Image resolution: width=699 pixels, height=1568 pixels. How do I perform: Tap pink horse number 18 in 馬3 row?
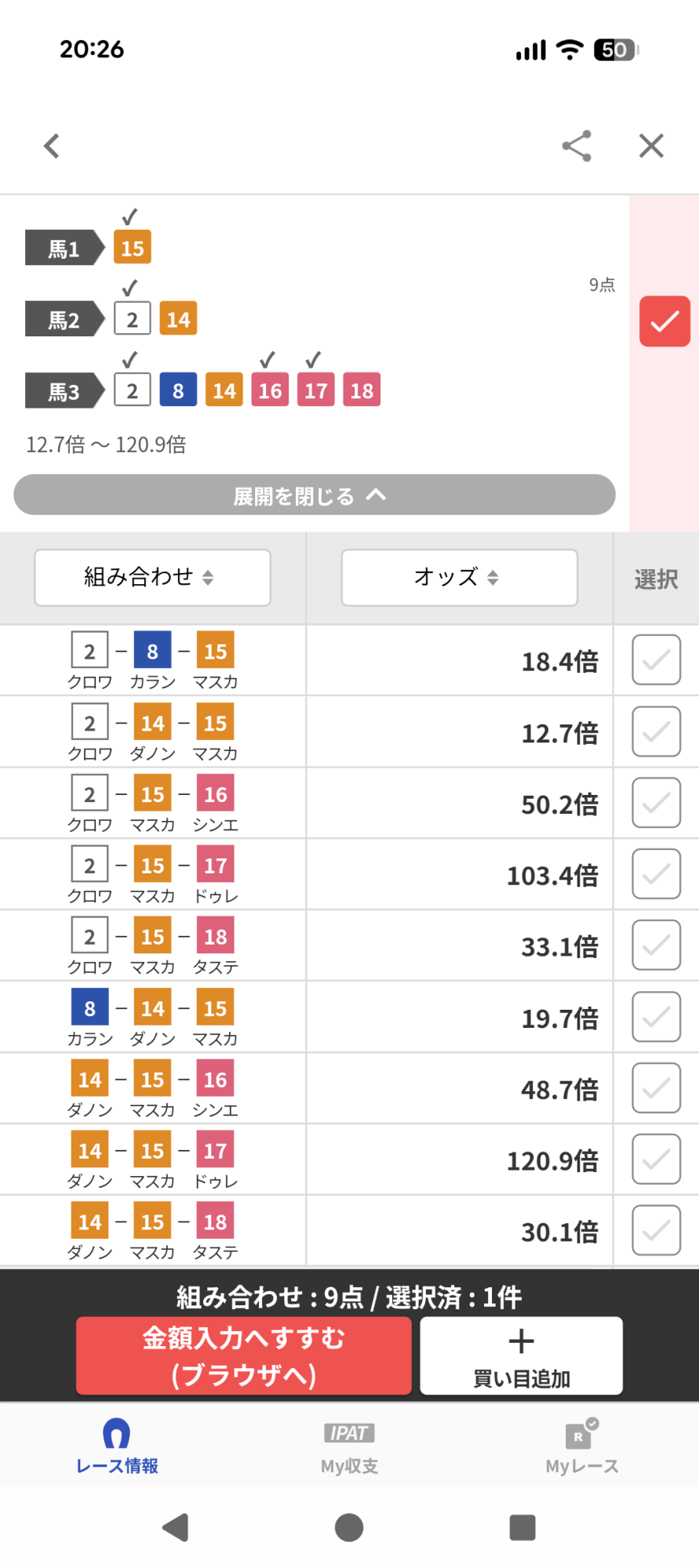click(x=362, y=390)
